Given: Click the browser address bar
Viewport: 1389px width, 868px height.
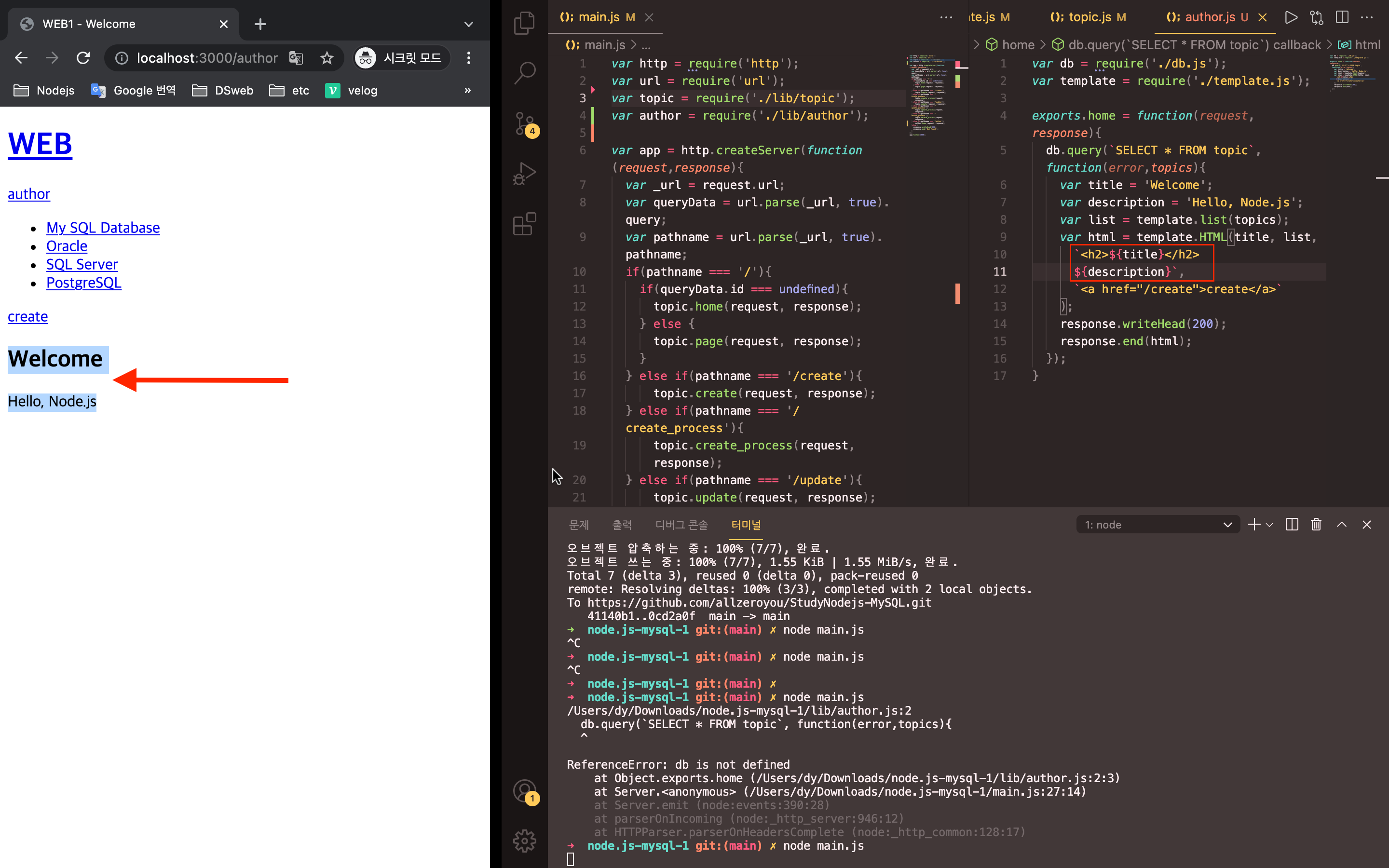Looking at the screenshot, I should pyautogui.click(x=206, y=58).
